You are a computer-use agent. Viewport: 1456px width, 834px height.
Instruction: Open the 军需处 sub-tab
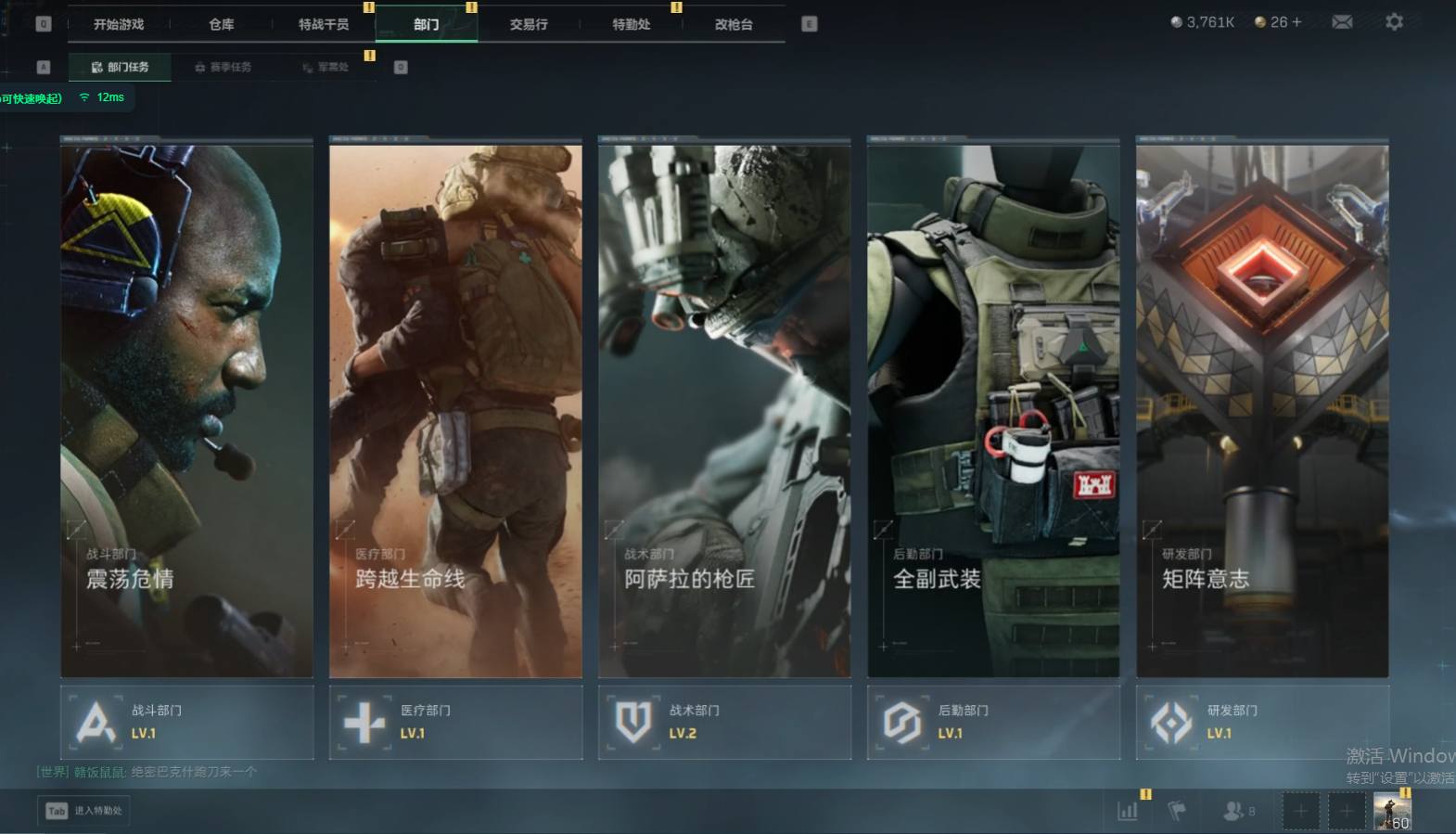(326, 67)
